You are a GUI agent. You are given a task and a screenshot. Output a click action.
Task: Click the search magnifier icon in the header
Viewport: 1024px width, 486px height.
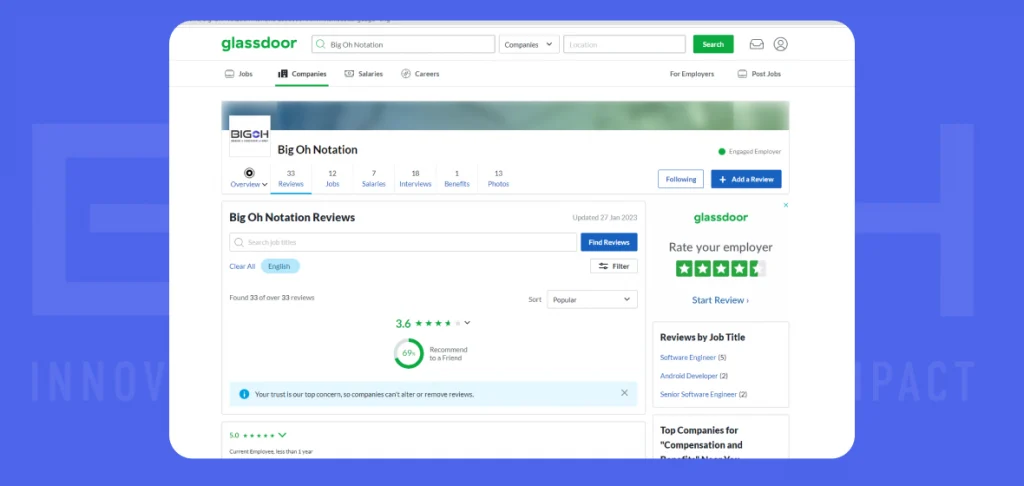click(x=321, y=44)
